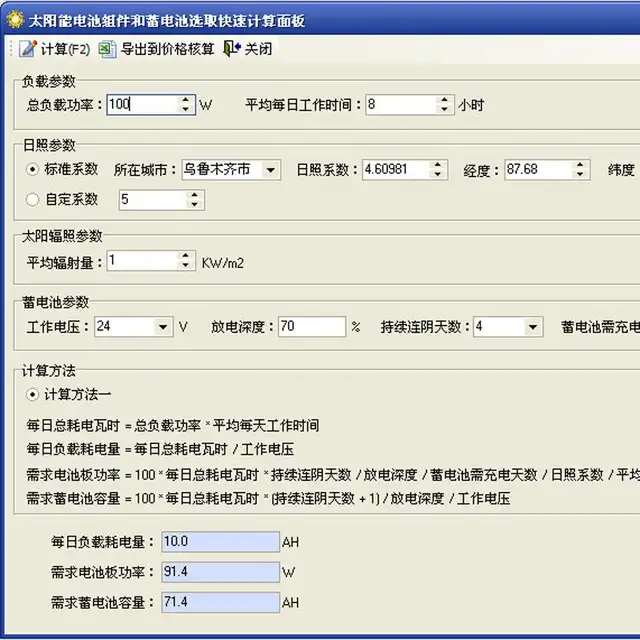Click the 负载参数 group label
This screenshot has height=640, width=640.
(x=49, y=81)
